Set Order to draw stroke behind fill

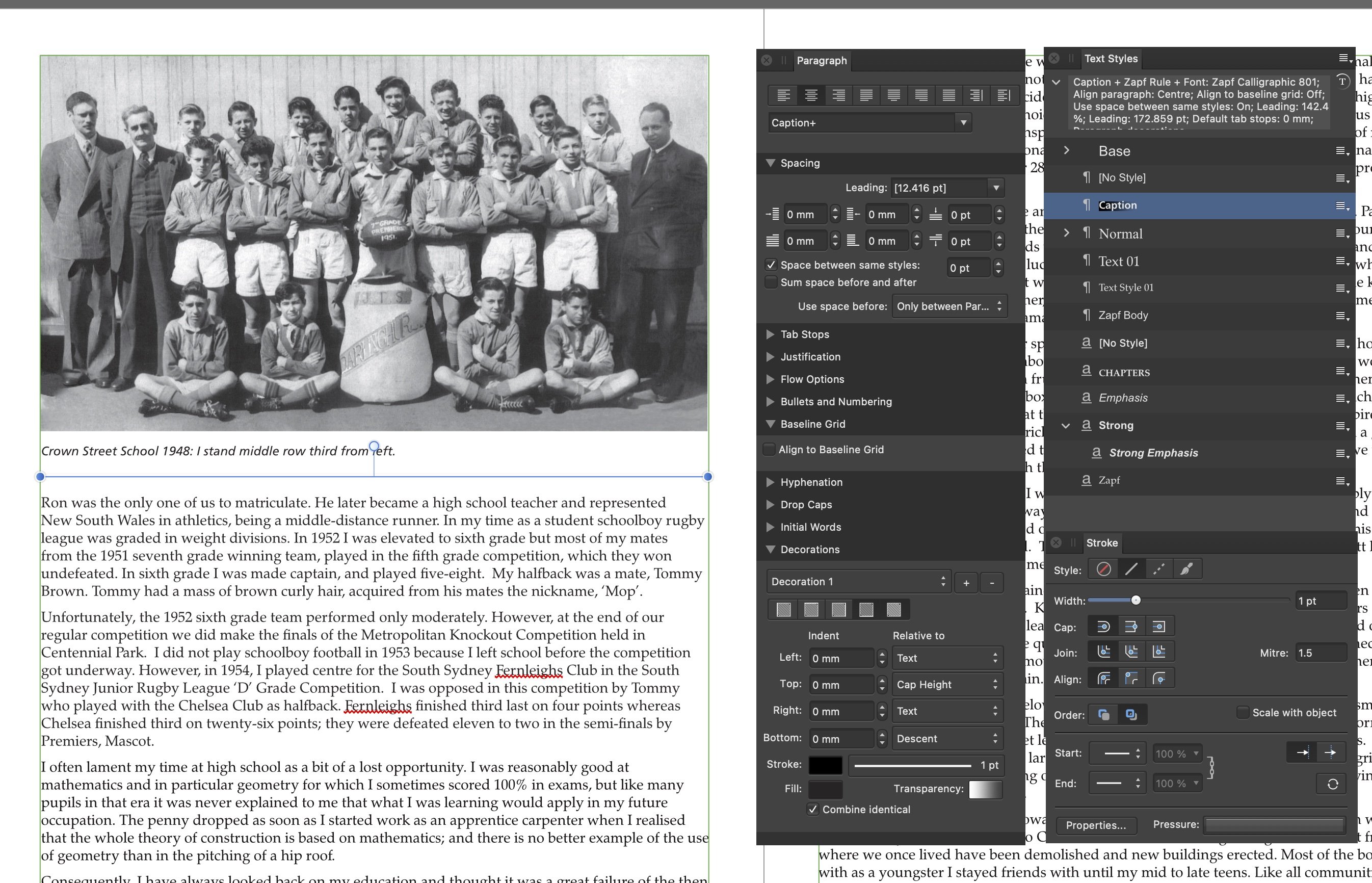[1103, 714]
